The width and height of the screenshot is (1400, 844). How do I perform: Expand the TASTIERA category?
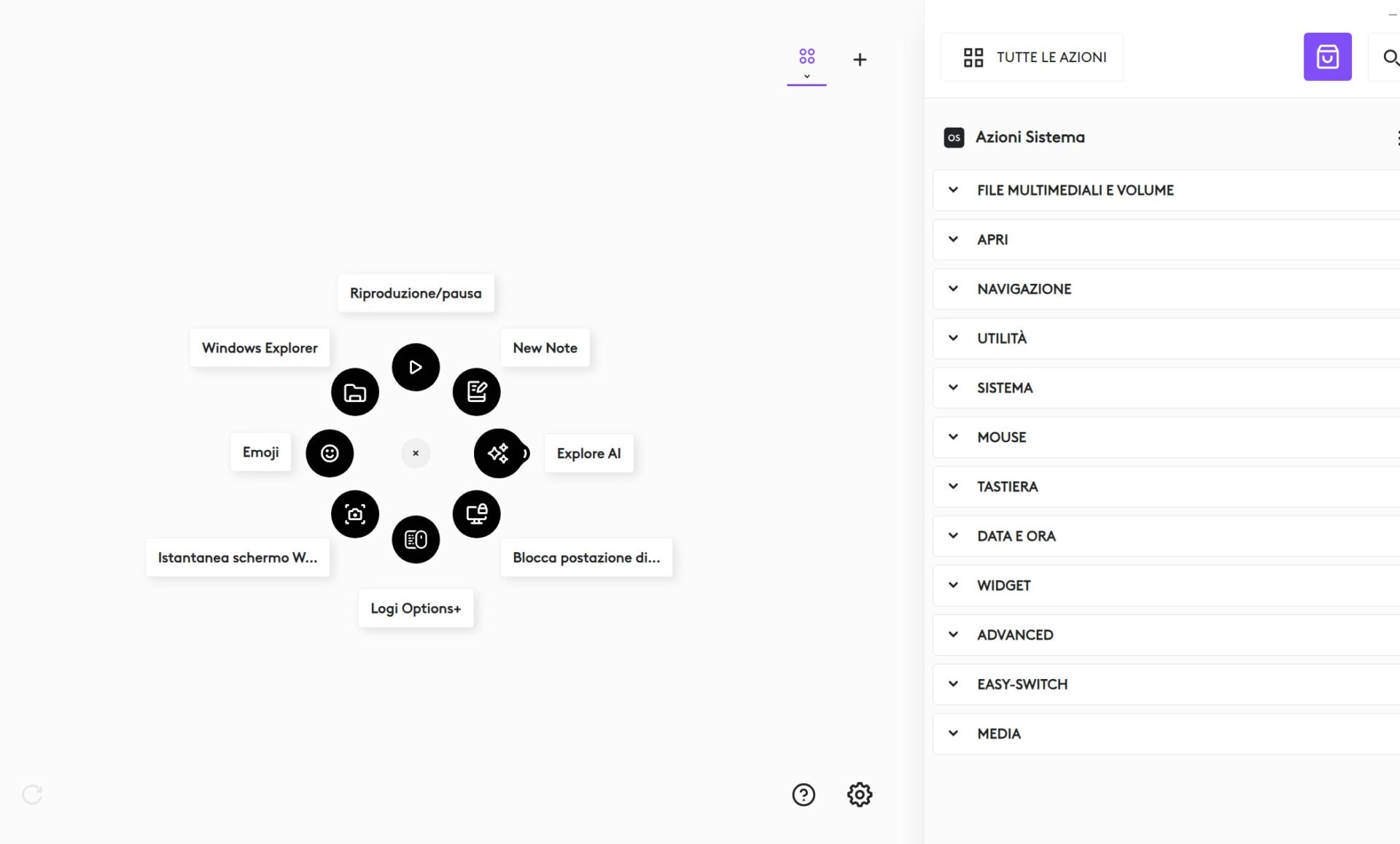pyautogui.click(x=1007, y=487)
